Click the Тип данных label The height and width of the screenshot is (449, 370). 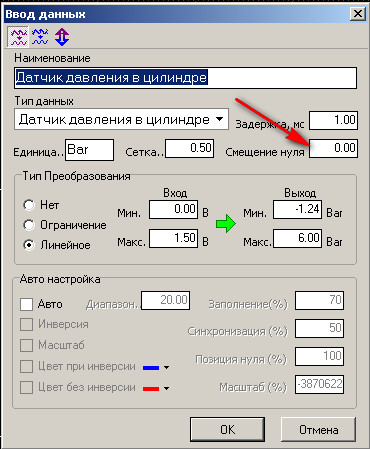(x=44, y=101)
